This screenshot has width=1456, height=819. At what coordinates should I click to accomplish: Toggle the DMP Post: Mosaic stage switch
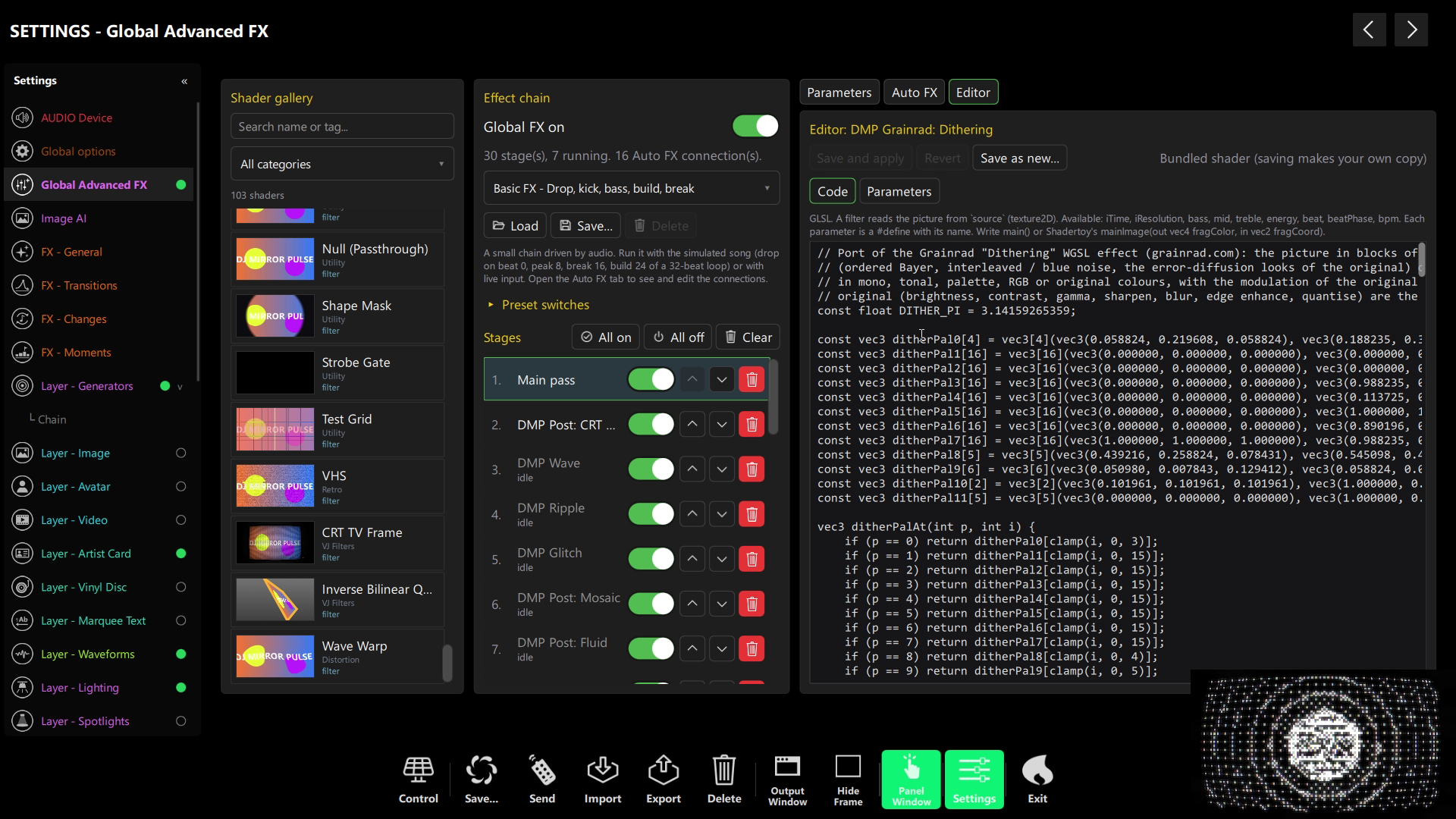point(651,604)
